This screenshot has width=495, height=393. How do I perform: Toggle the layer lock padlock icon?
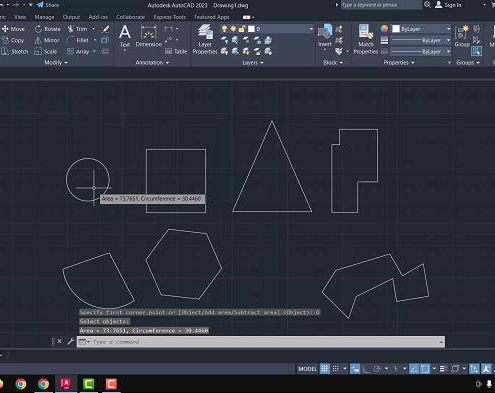tap(242, 29)
